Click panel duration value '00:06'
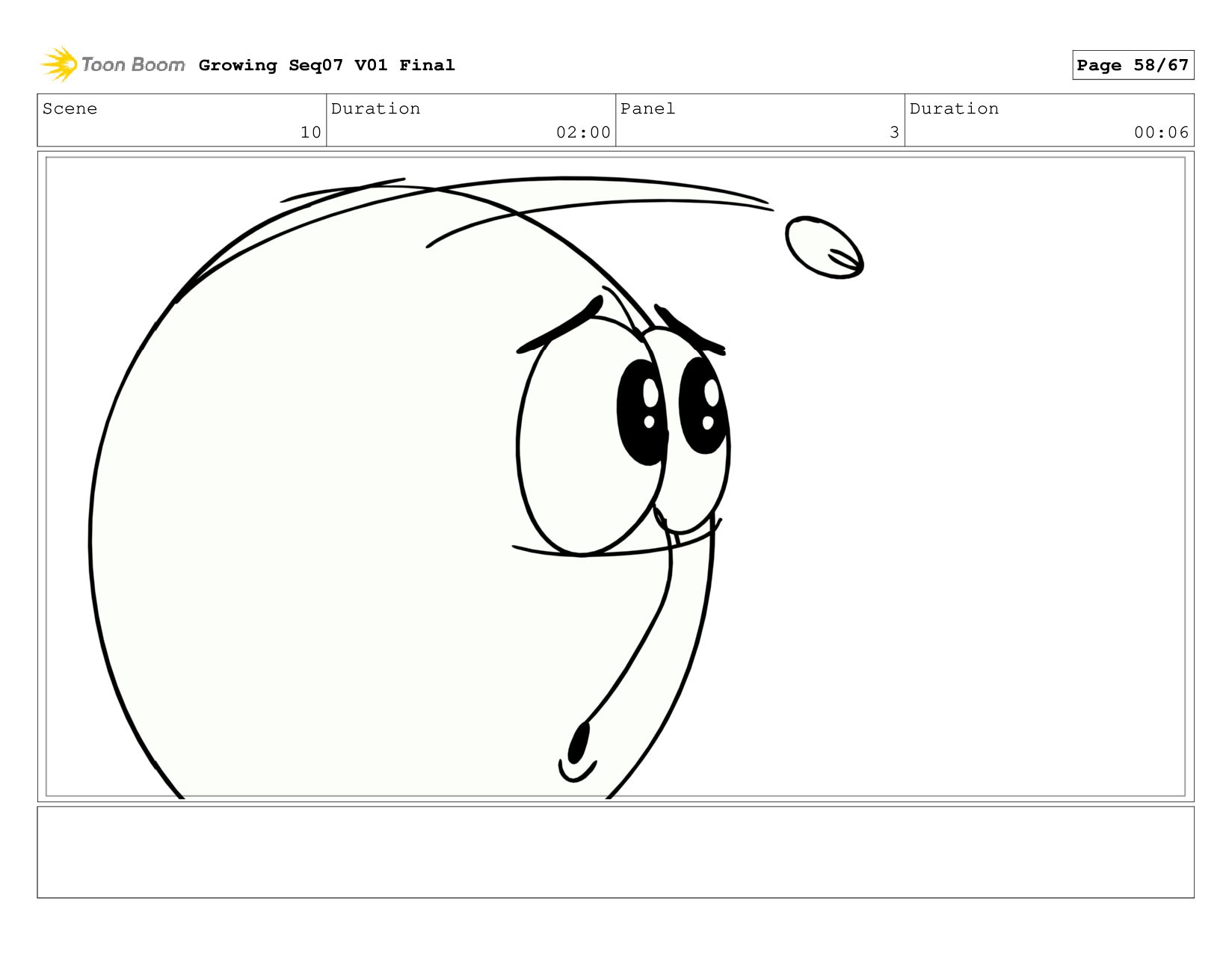Image resolution: width=1232 pixels, height=954 pixels. coord(1161,132)
